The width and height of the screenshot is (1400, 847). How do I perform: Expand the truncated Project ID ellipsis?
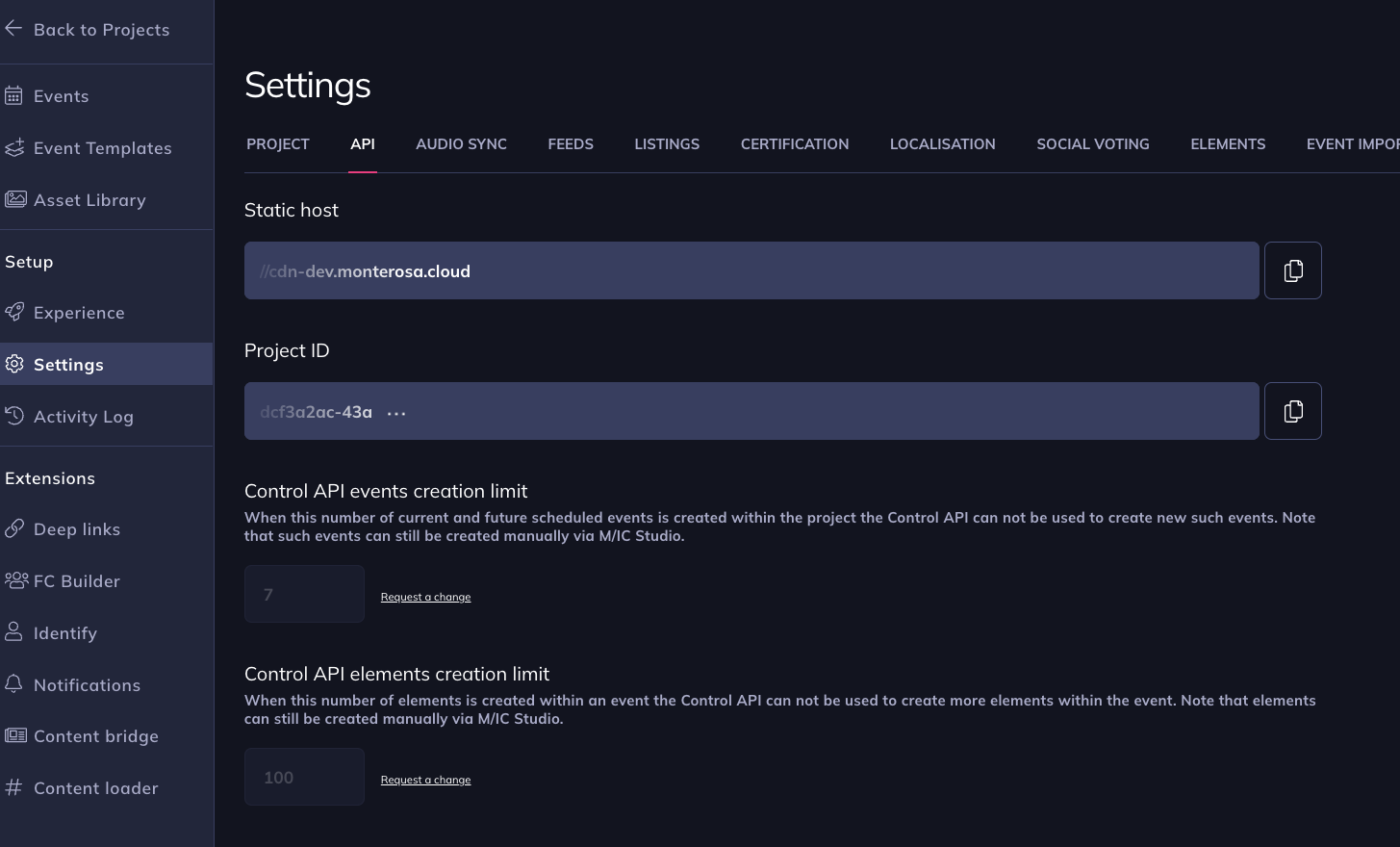(396, 413)
